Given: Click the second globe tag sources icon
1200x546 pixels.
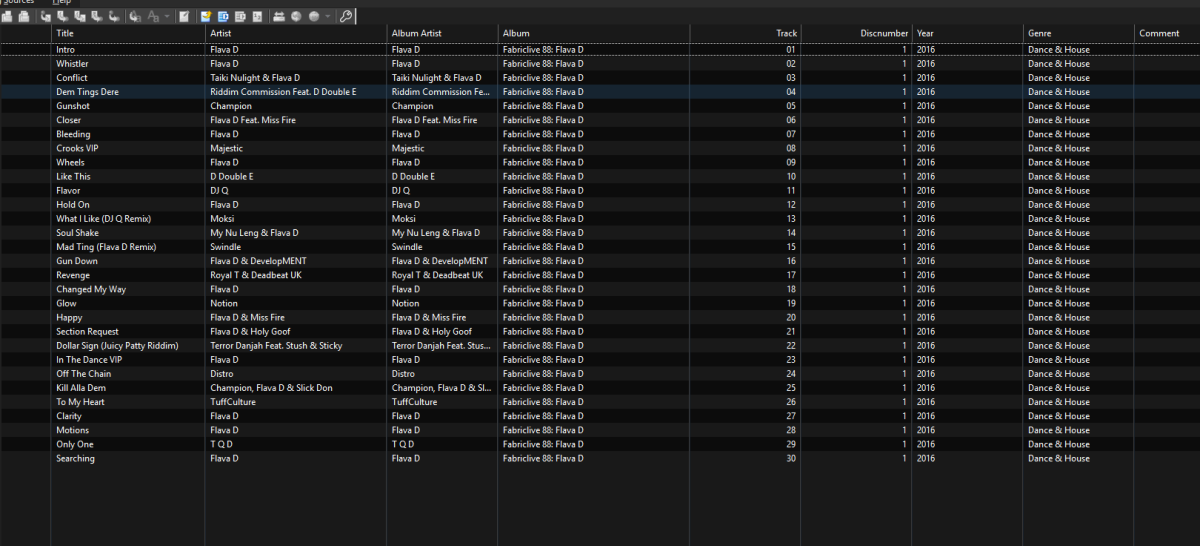Looking at the screenshot, I should pos(314,16).
